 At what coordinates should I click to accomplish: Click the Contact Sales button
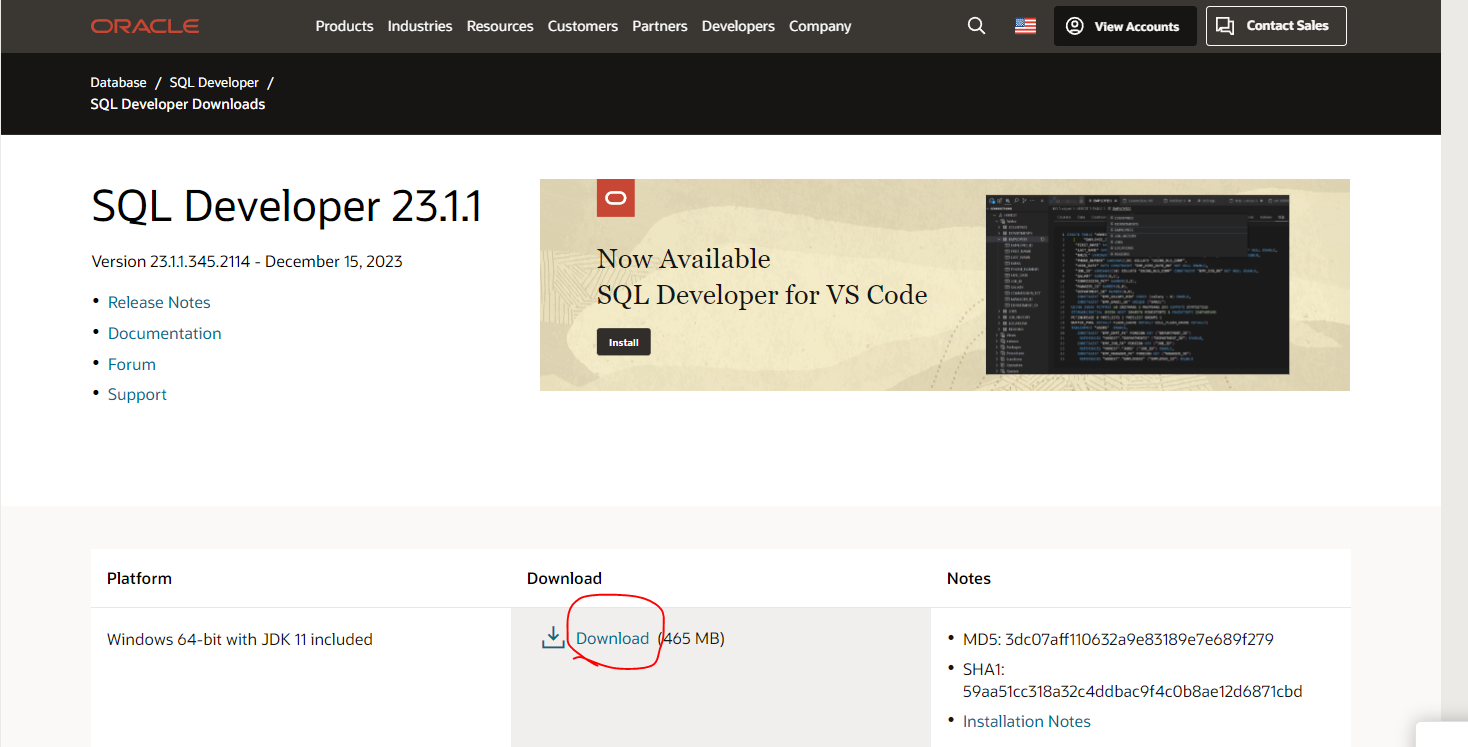(1276, 26)
